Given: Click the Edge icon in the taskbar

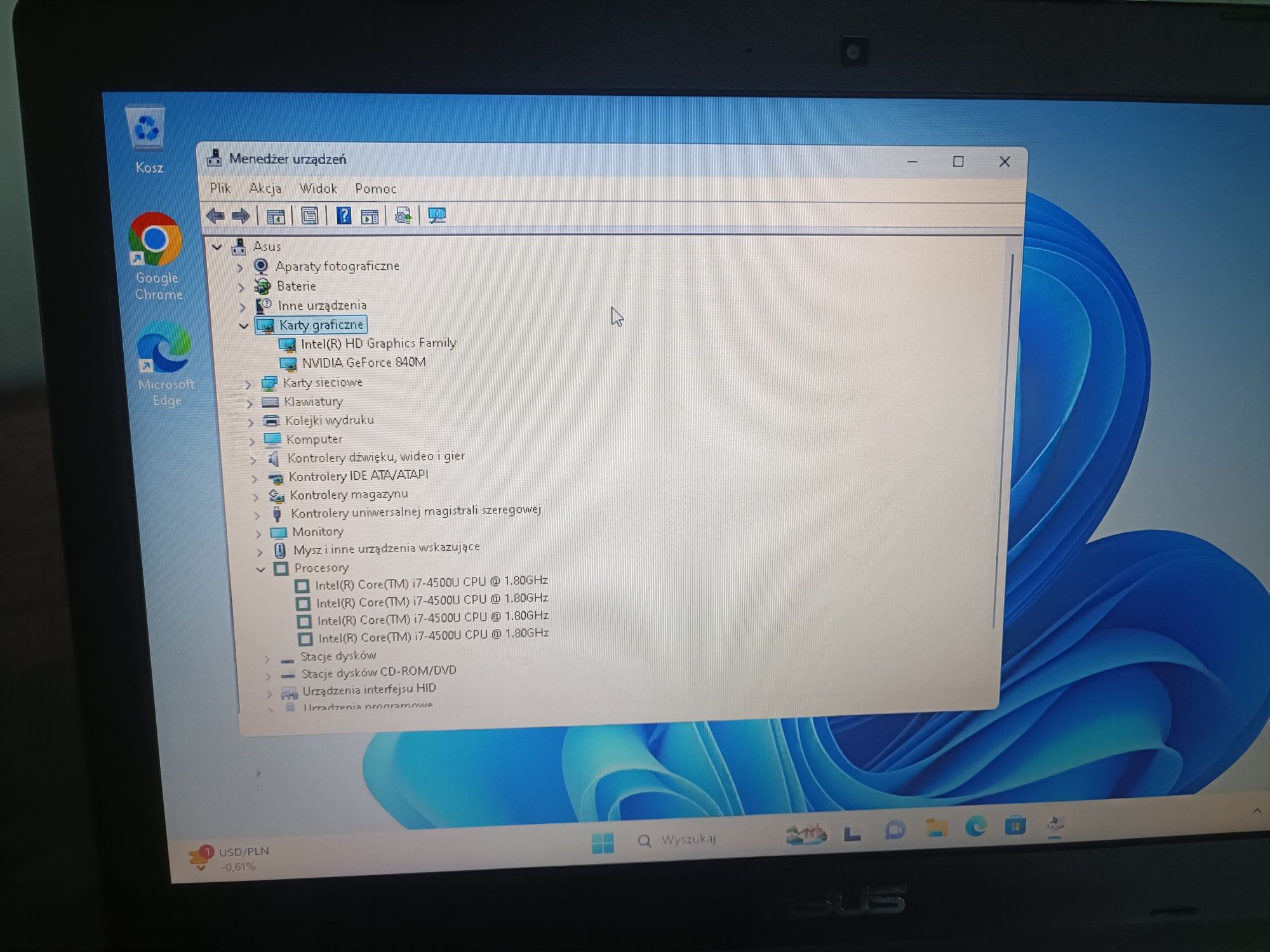Looking at the screenshot, I should pyautogui.click(x=975, y=826).
